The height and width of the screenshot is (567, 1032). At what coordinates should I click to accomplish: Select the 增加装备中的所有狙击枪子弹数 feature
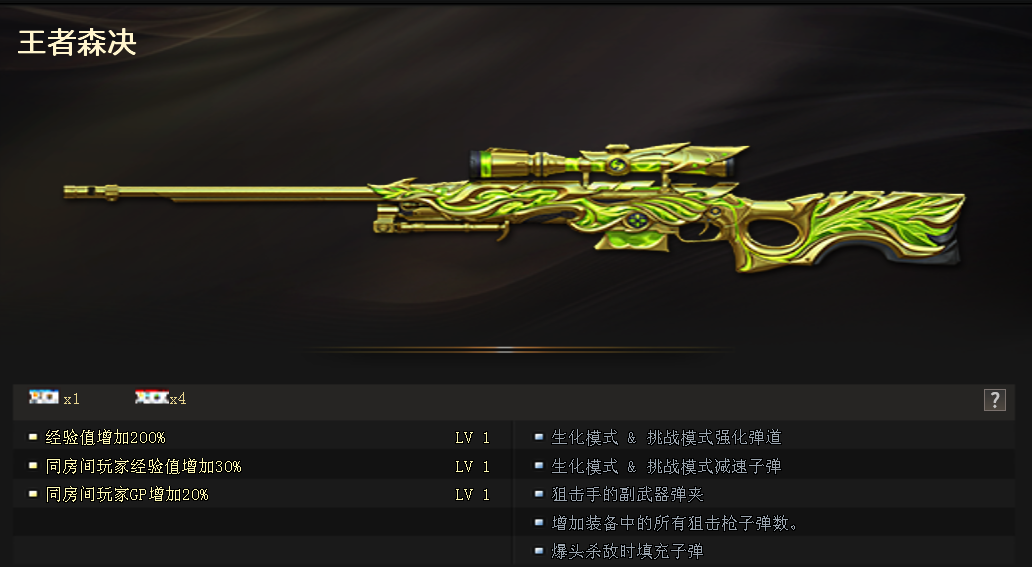point(675,523)
